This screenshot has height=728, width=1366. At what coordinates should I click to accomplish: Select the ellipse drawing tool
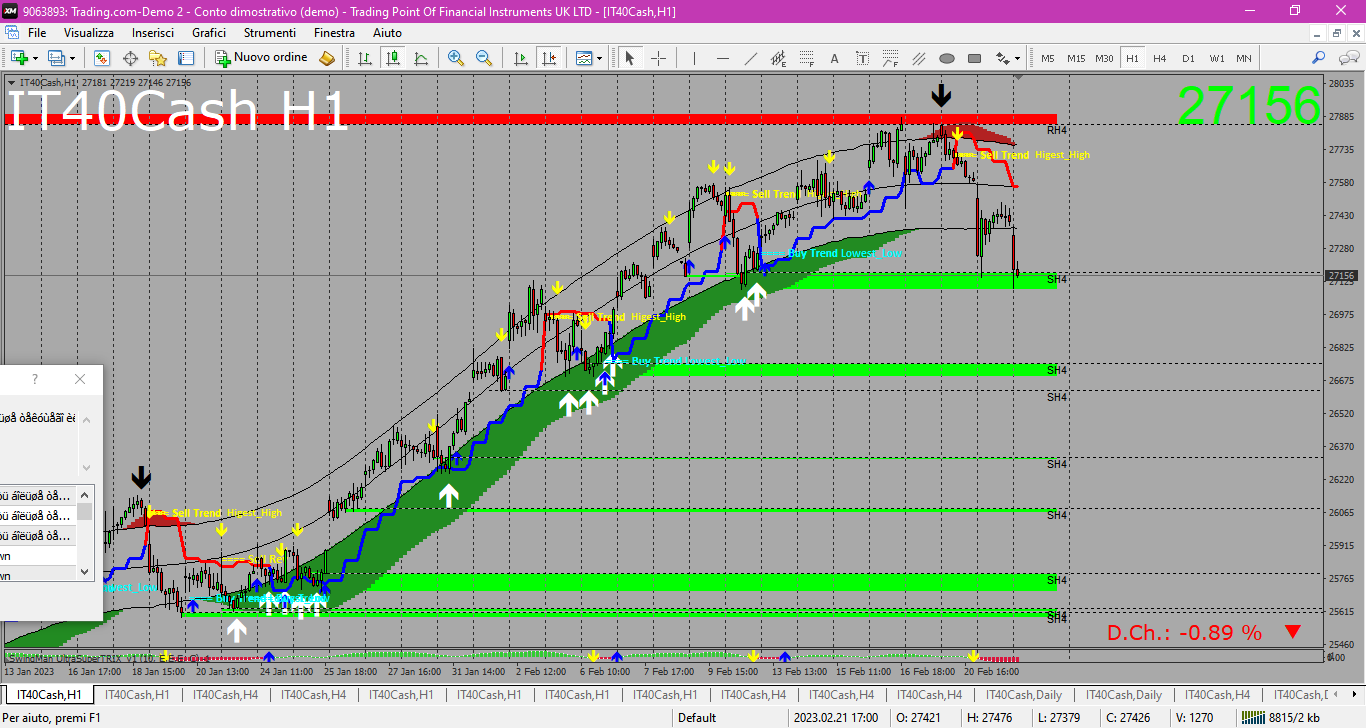pos(946,58)
